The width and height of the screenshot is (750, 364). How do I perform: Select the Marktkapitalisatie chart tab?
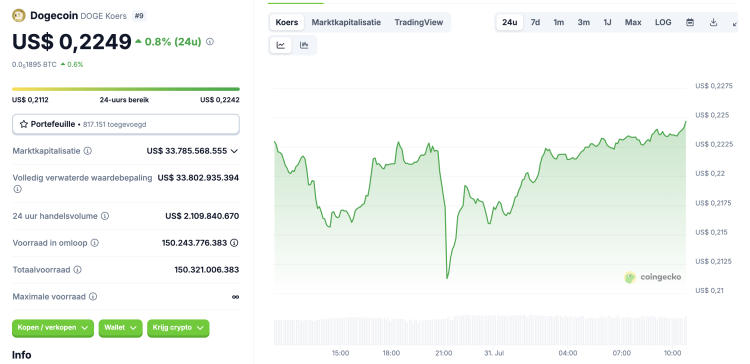(x=346, y=22)
